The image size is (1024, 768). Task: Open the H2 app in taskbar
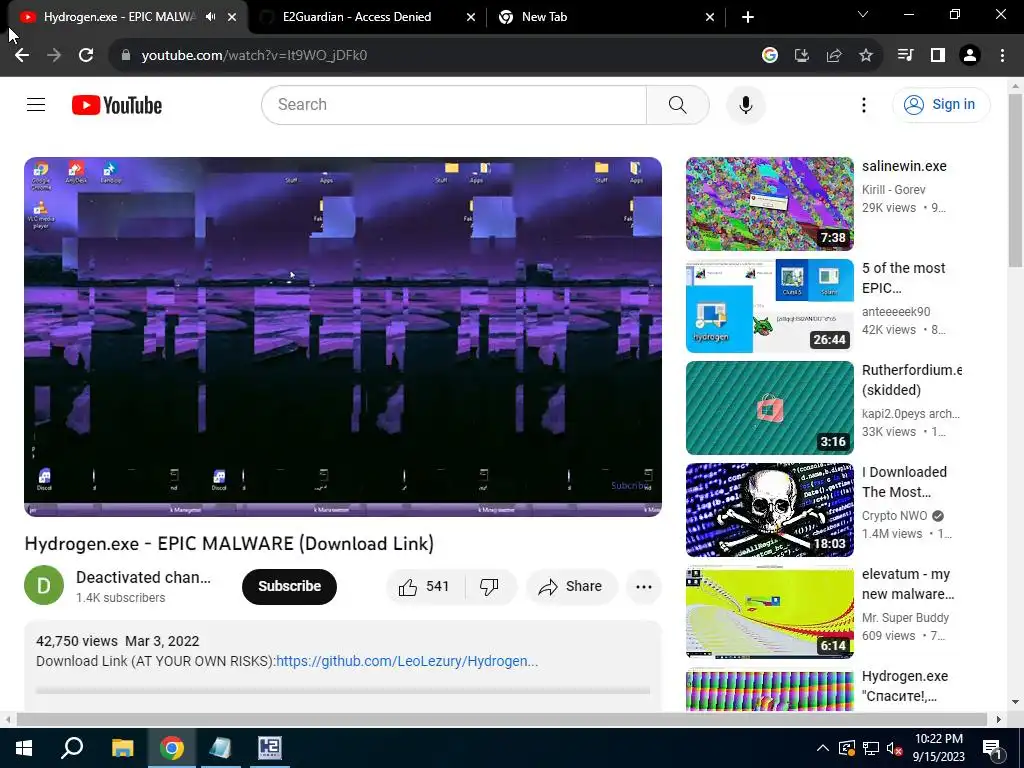tap(270, 748)
